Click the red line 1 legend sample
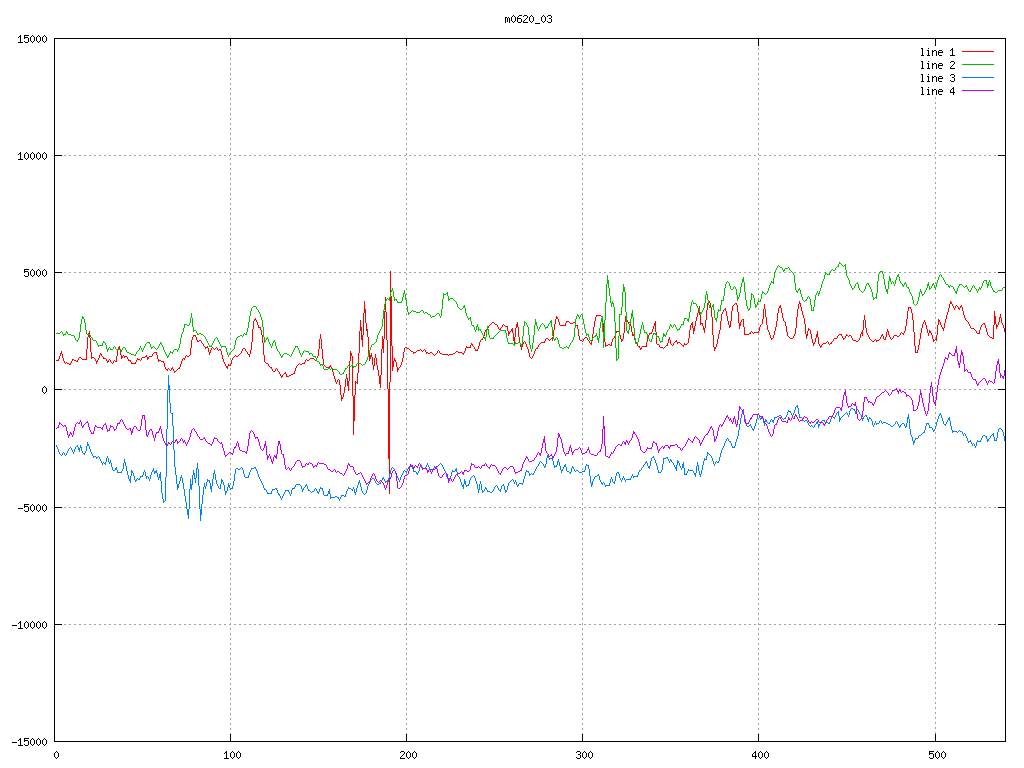 coord(978,52)
